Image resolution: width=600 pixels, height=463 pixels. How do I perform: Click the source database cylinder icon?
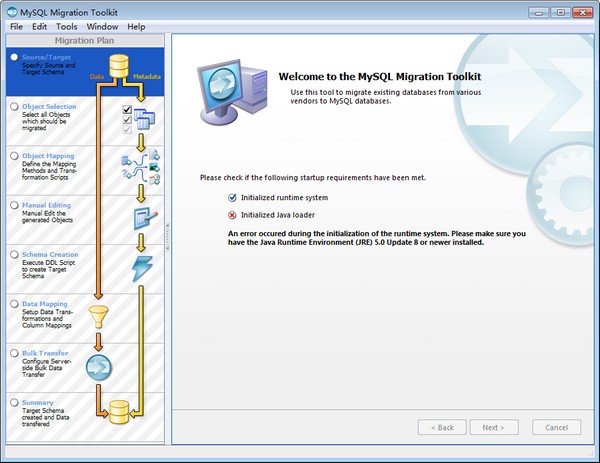pos(119,66)
